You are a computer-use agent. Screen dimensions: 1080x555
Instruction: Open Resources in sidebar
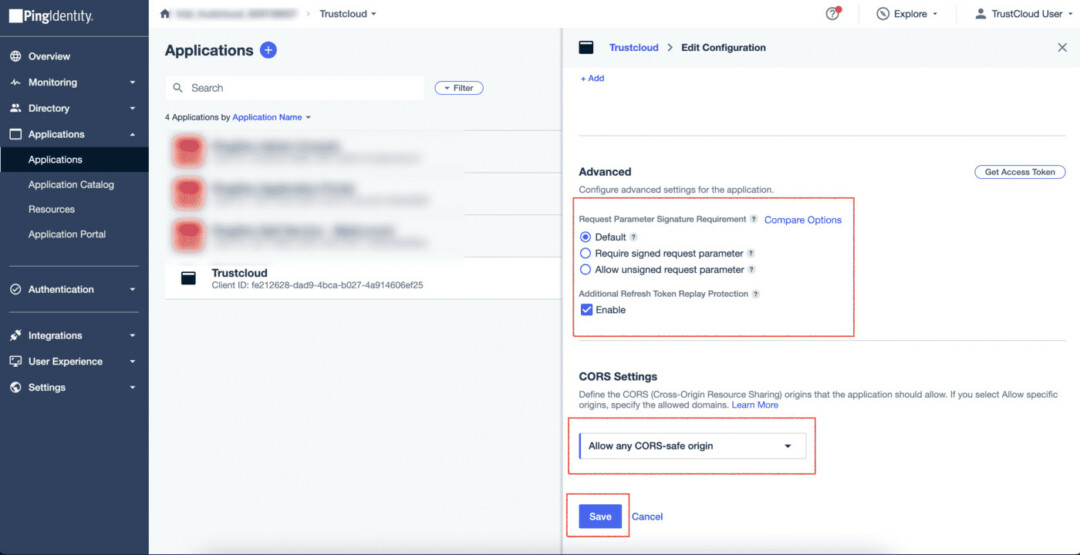pyautogui.click(x=52, y=209)
